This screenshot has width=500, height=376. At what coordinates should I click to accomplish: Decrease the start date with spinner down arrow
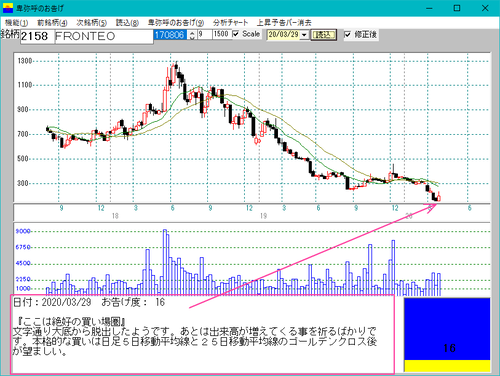pyautogui.click(x=192, y=37)
